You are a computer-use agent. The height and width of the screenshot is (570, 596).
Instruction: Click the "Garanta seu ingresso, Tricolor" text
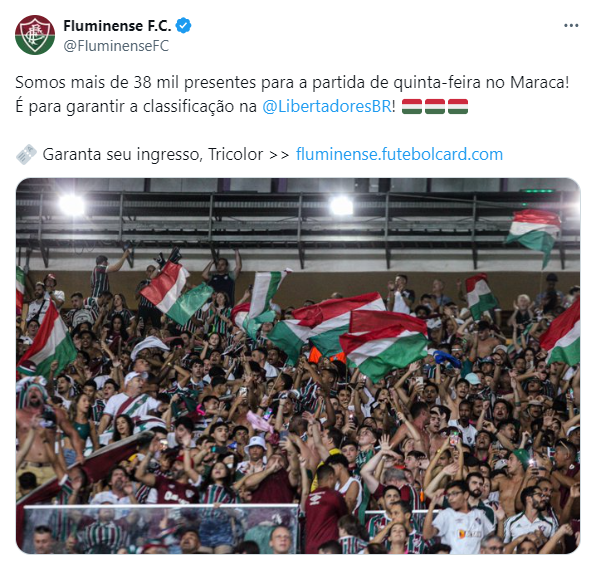(x=153, y=155)
